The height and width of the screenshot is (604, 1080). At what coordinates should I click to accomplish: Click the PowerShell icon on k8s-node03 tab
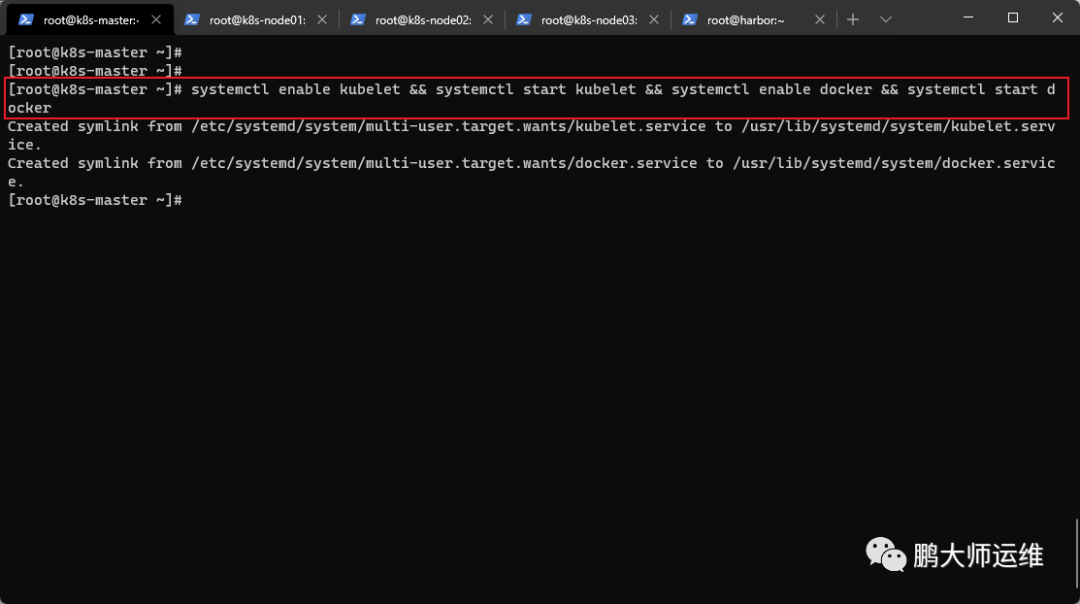523,20
